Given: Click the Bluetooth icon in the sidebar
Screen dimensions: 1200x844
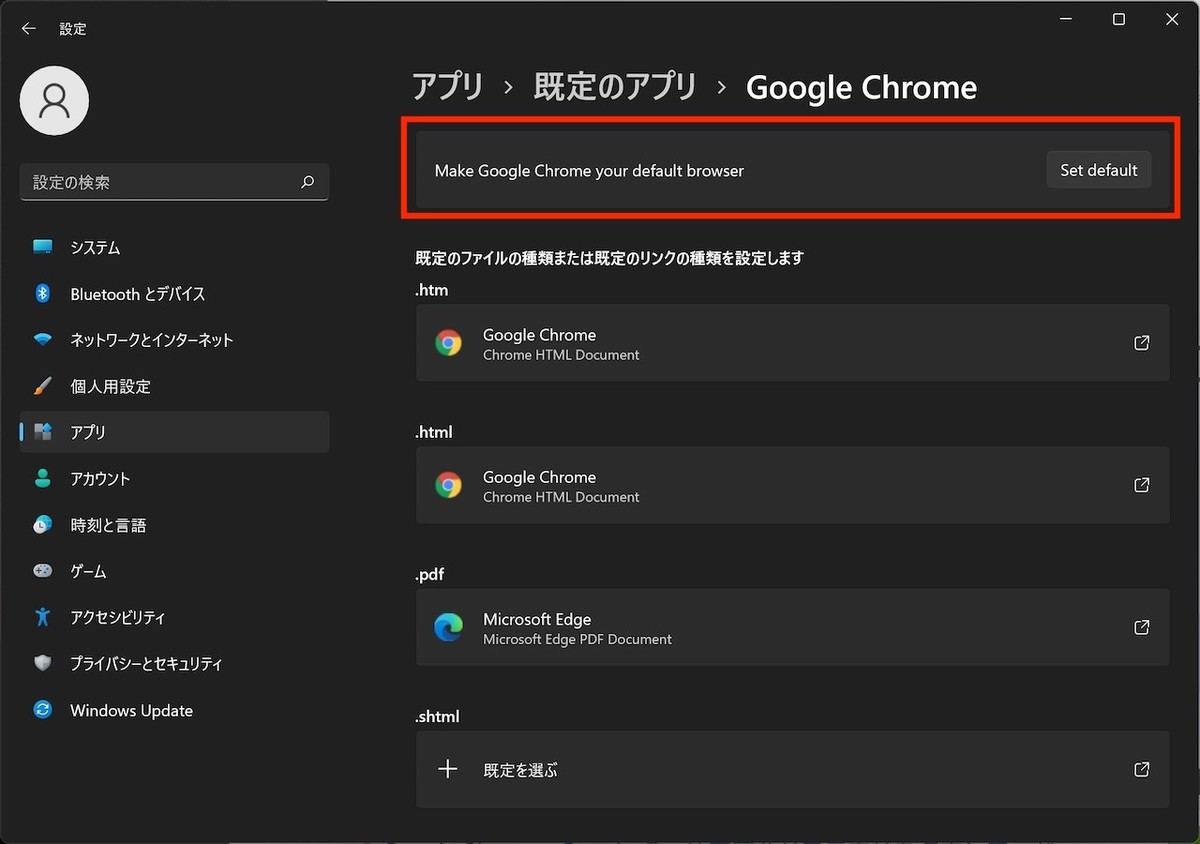Looking at the screenshot, I should pyautogui.click(x=42, y=293).
